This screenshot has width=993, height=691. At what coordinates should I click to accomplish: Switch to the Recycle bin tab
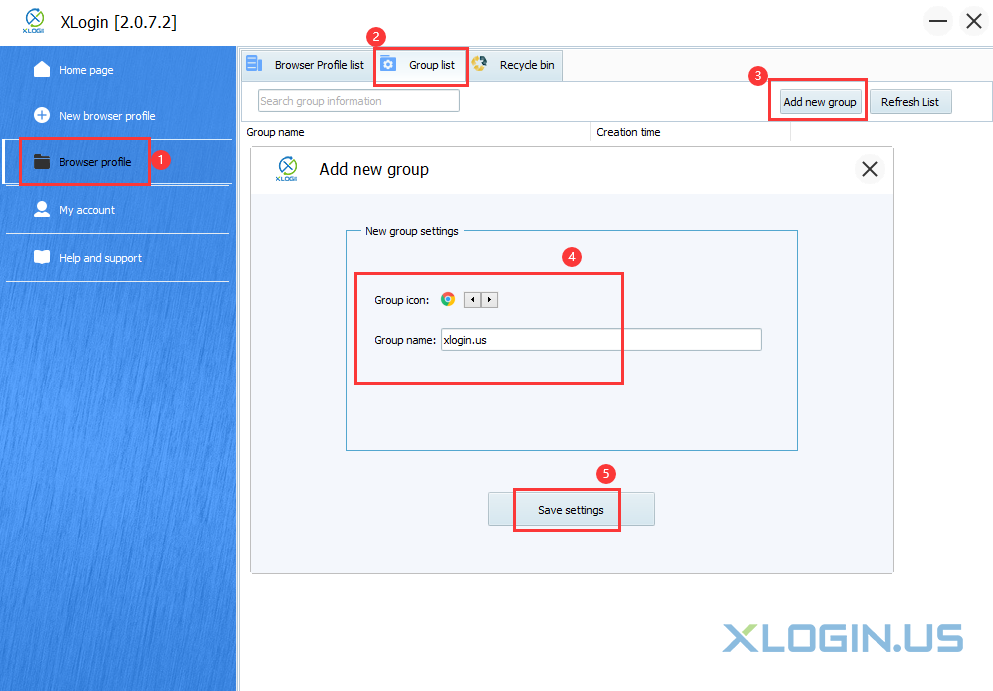516,65
